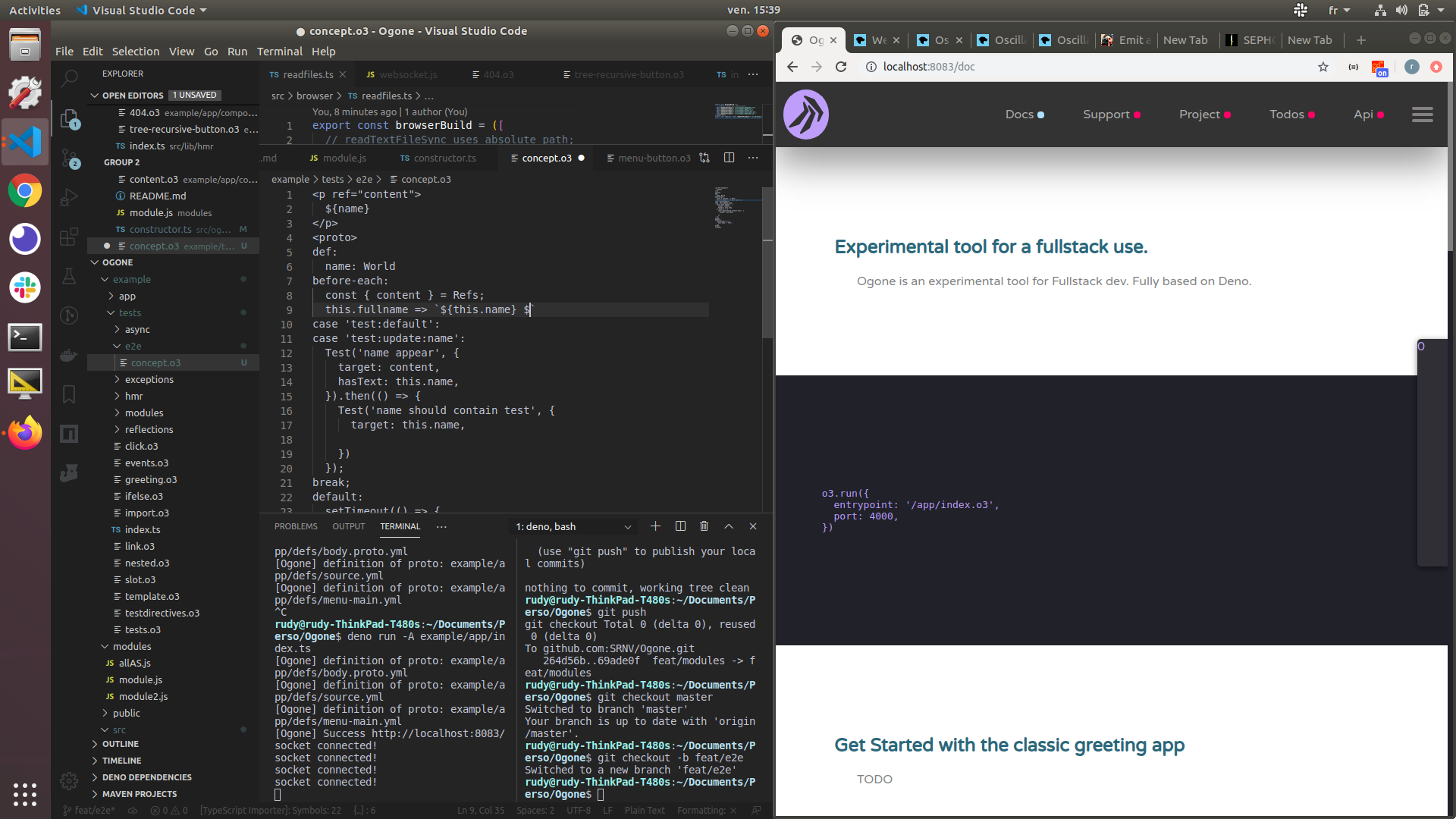Create a new terminal with the plus icon
1456x819 pixels.
coord(655,526)
